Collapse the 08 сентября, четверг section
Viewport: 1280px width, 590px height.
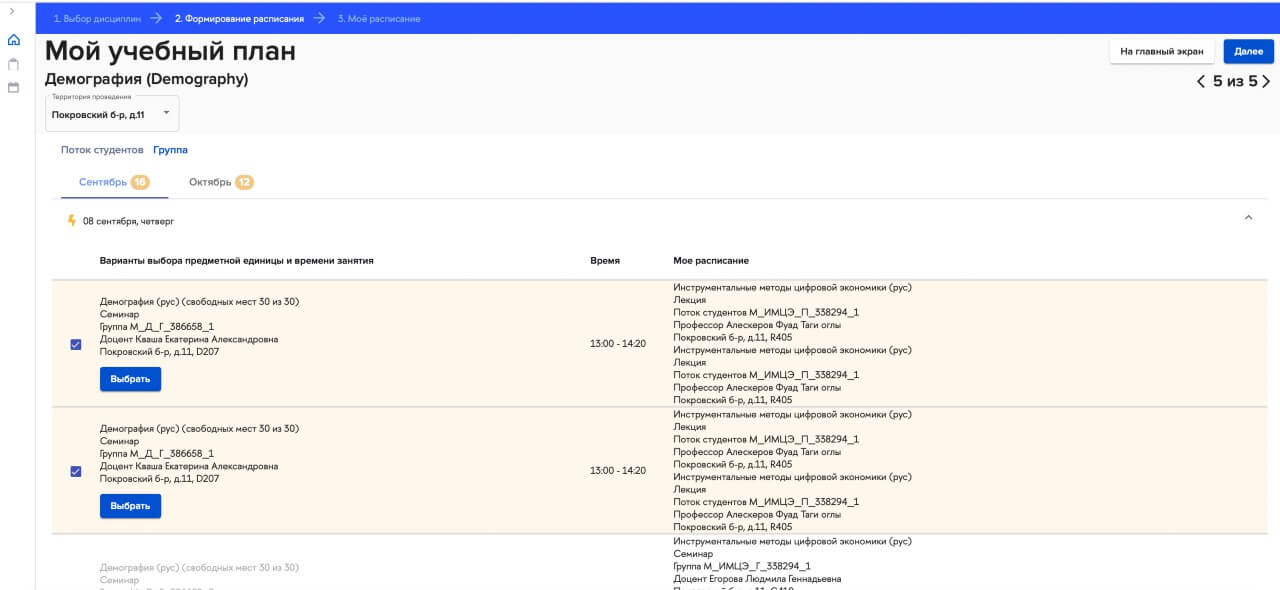click(x=1247, y=218)
